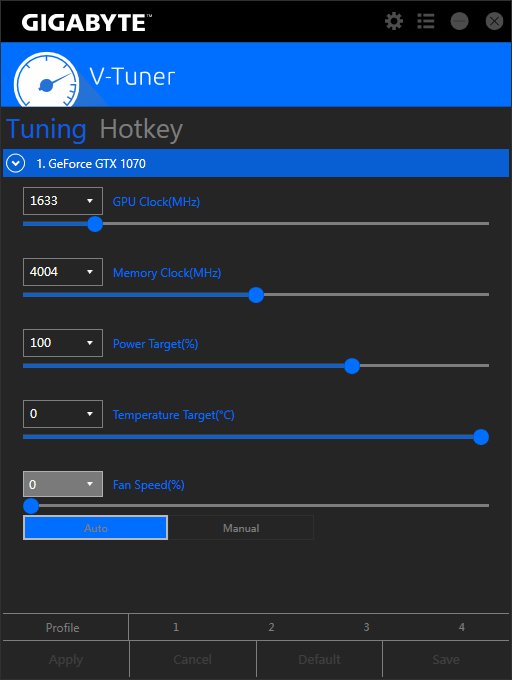Screen dimensions: 512x680
Task: Select Auto fan speed mode
Action: tap(95, 528)
